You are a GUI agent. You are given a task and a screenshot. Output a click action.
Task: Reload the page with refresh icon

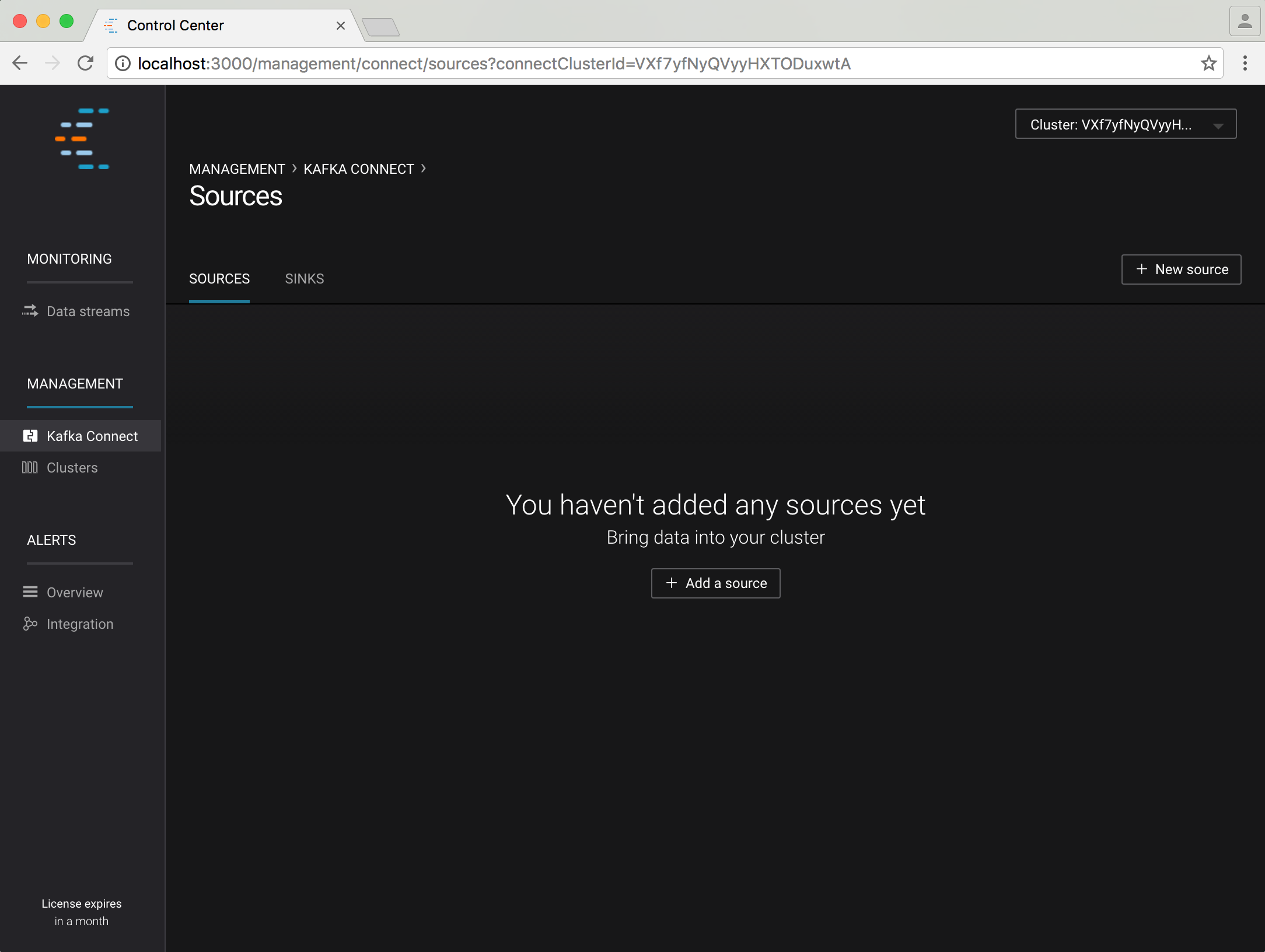click(x=86, y=63)
